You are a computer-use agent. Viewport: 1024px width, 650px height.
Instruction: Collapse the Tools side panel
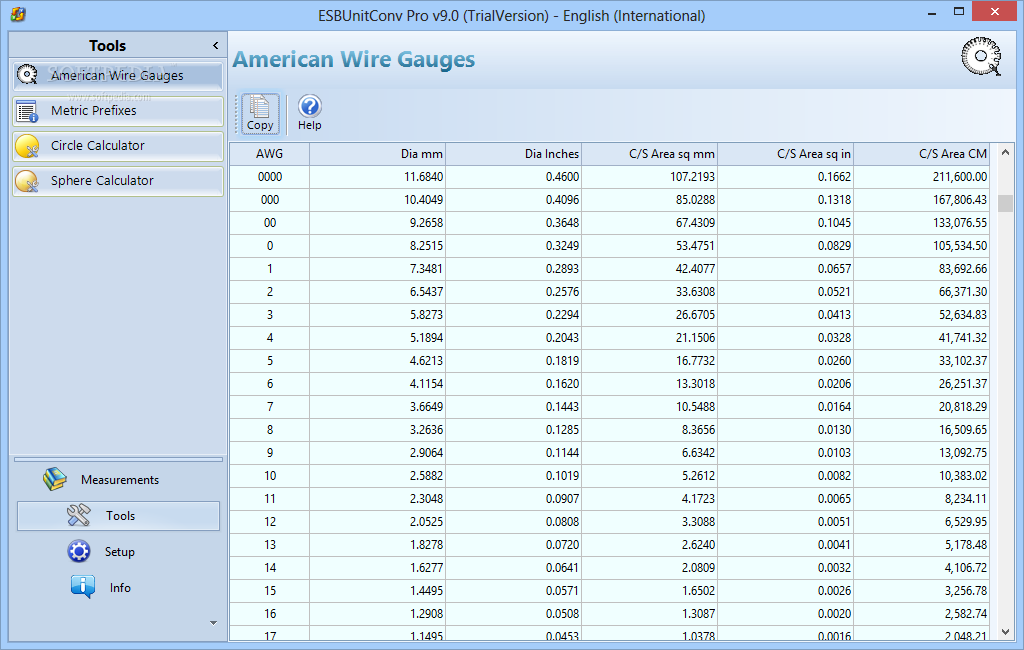(x=216, y=45)
